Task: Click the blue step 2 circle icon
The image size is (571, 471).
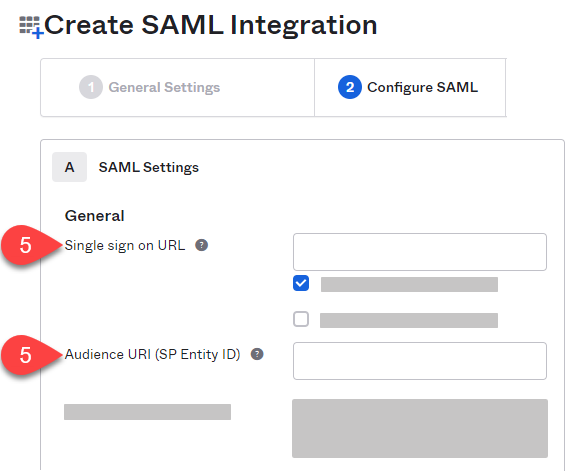Action: point(350,87)
